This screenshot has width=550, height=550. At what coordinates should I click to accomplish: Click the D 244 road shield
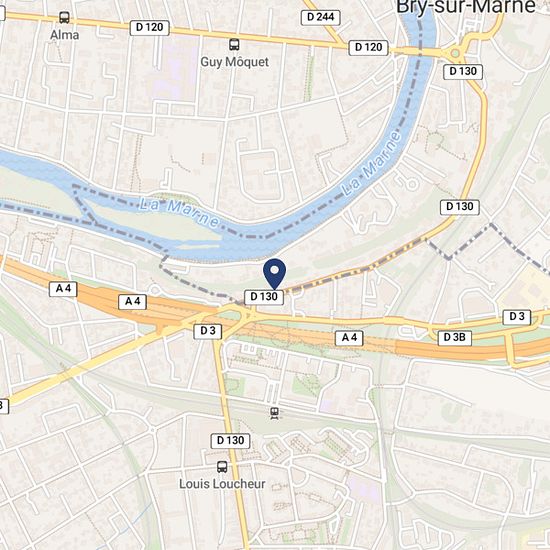click(321, 17)
